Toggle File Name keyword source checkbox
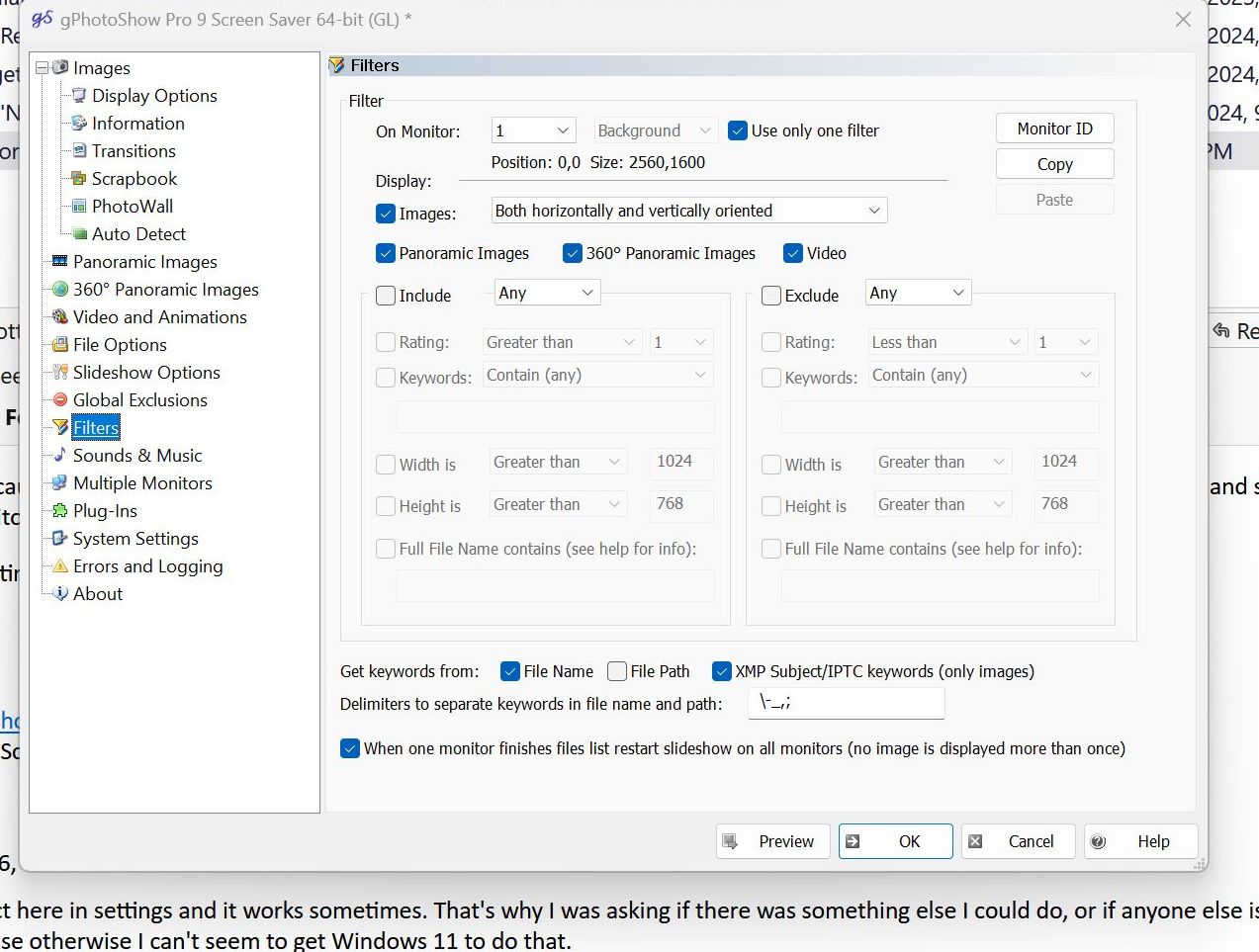Image resolution: width=1259 pixels, height=952 pixels. click(510, 671)
